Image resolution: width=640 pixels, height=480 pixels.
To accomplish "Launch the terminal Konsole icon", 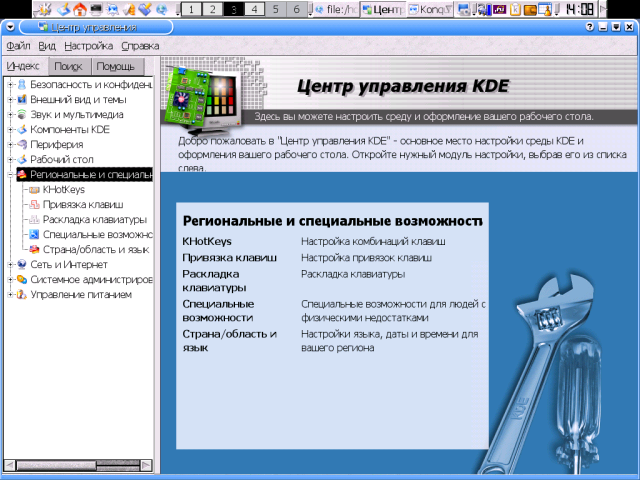I will 96,9.
